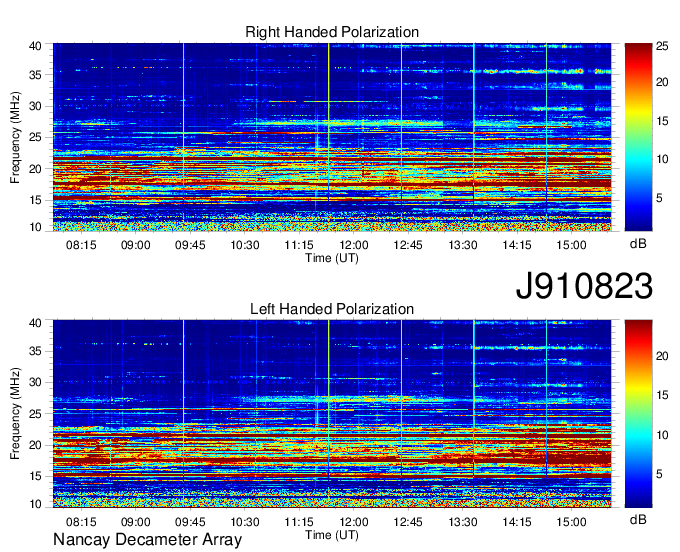Click the 25 value on top color bar scale
Viewport: 680px width, 552px height.
point(662,46)
